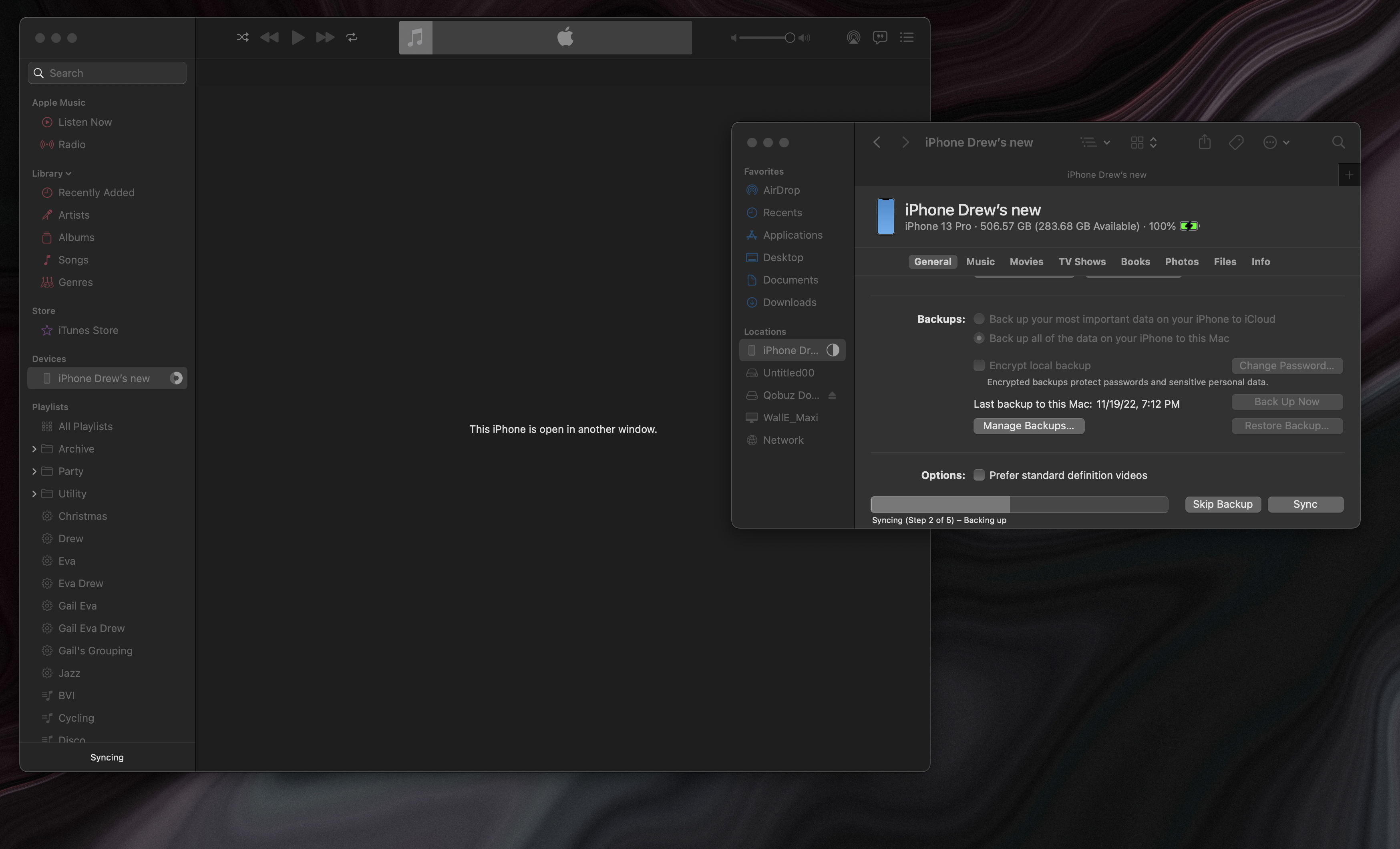Screen dimensions: 1400x849
Task: Open the Up Next queue list icon
Action: 907,38
